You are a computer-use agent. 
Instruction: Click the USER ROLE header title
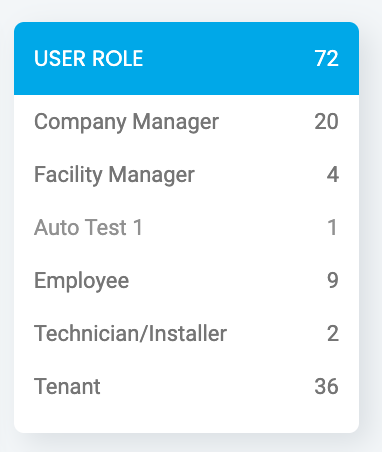click(89, 58)
